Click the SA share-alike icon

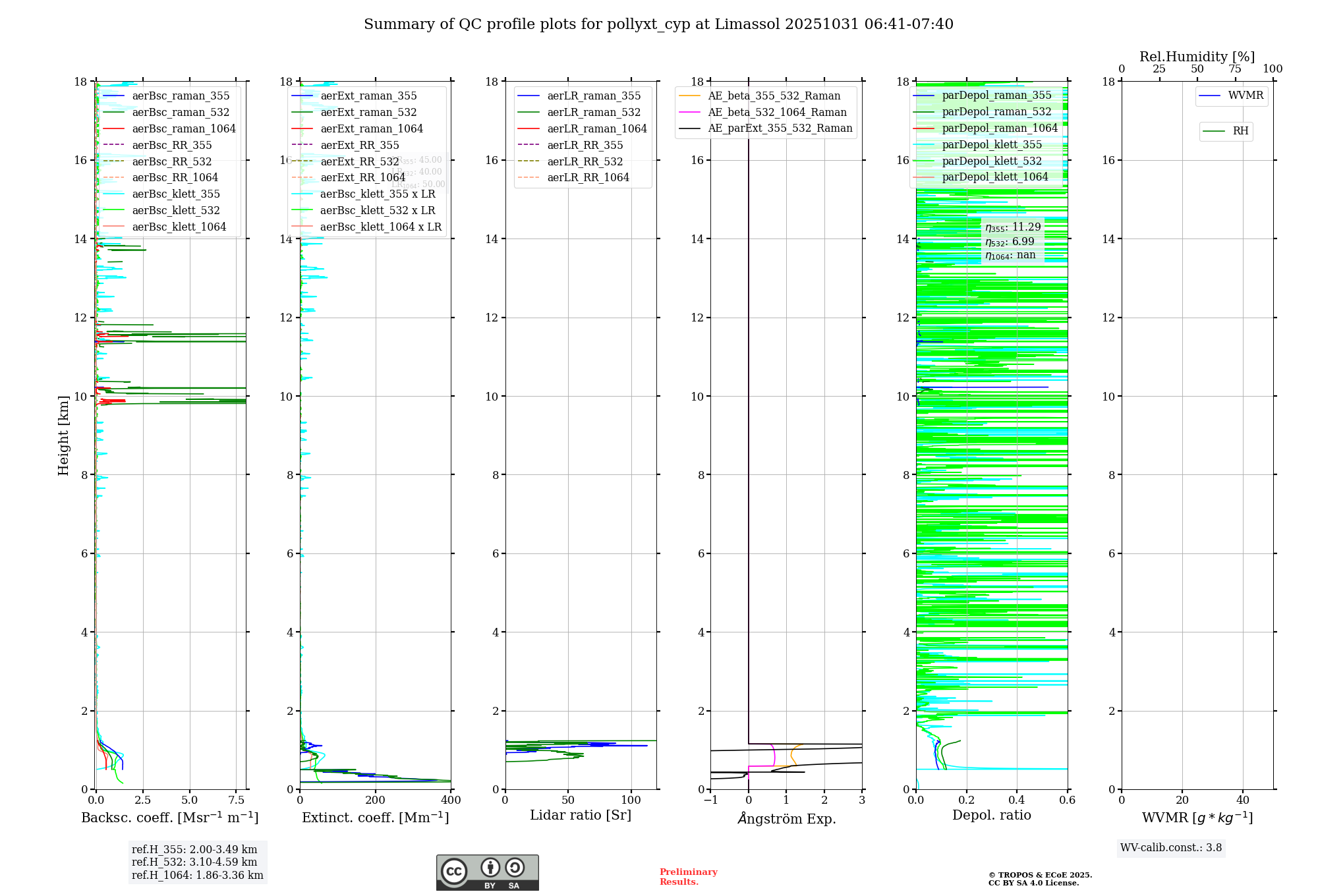click(x=515, y=868)
